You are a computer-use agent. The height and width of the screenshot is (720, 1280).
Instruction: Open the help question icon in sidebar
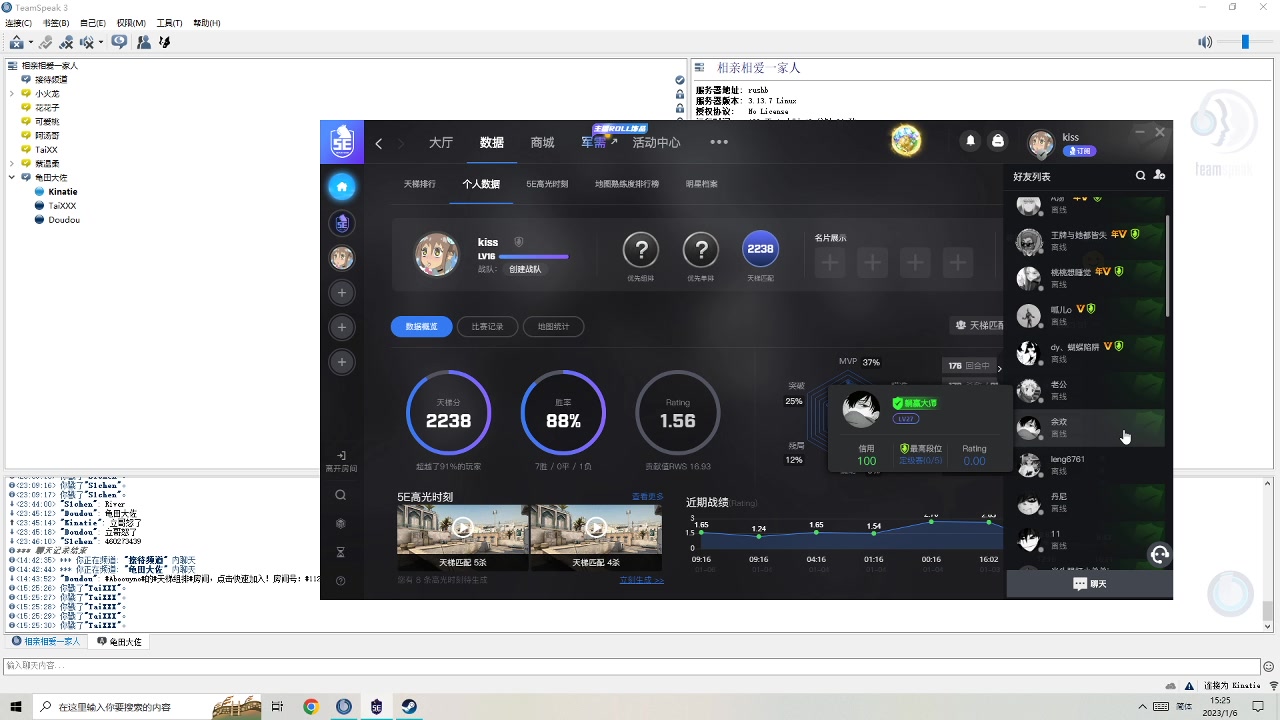pos(341,581)
